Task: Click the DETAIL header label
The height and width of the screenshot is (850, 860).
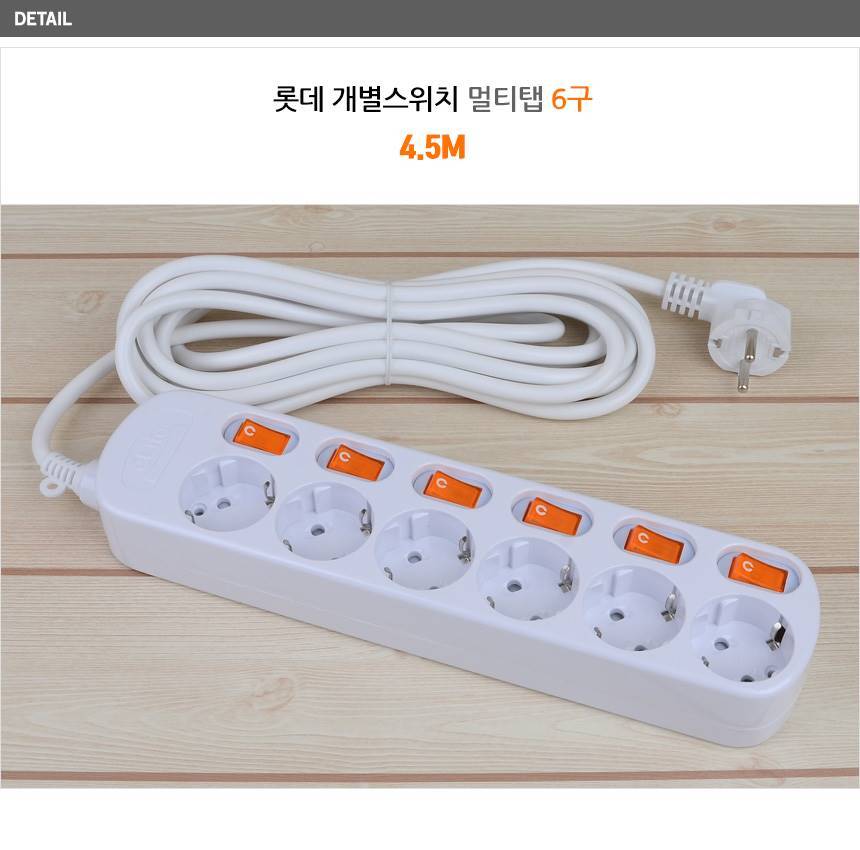Action: [43, 19]
